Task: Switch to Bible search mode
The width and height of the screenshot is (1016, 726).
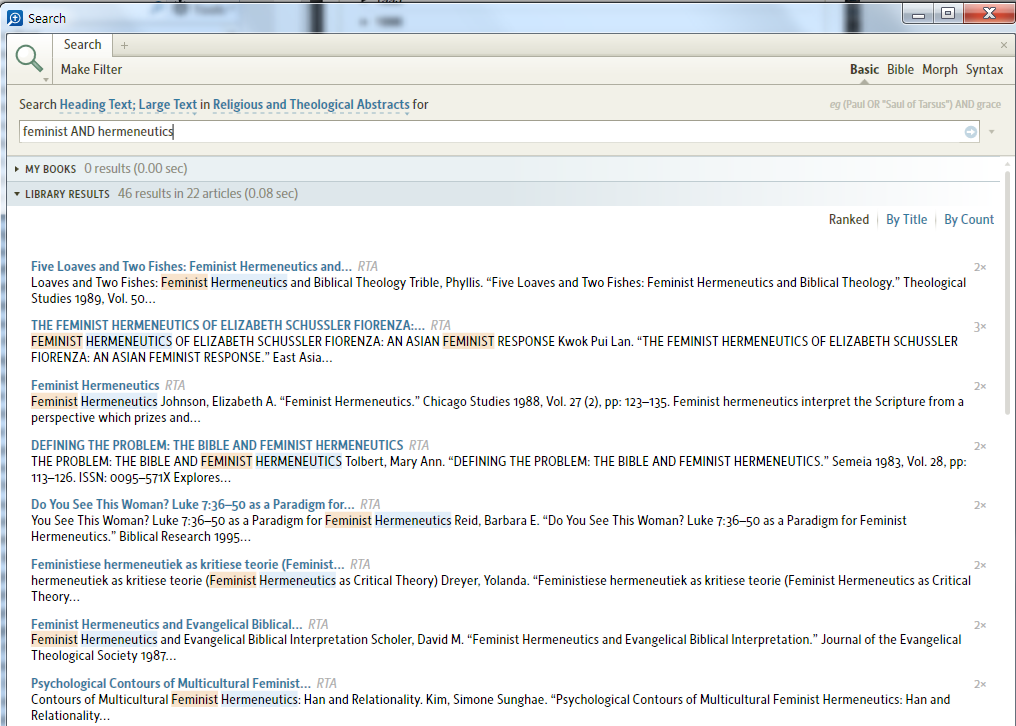Action: tap(900, 69)
